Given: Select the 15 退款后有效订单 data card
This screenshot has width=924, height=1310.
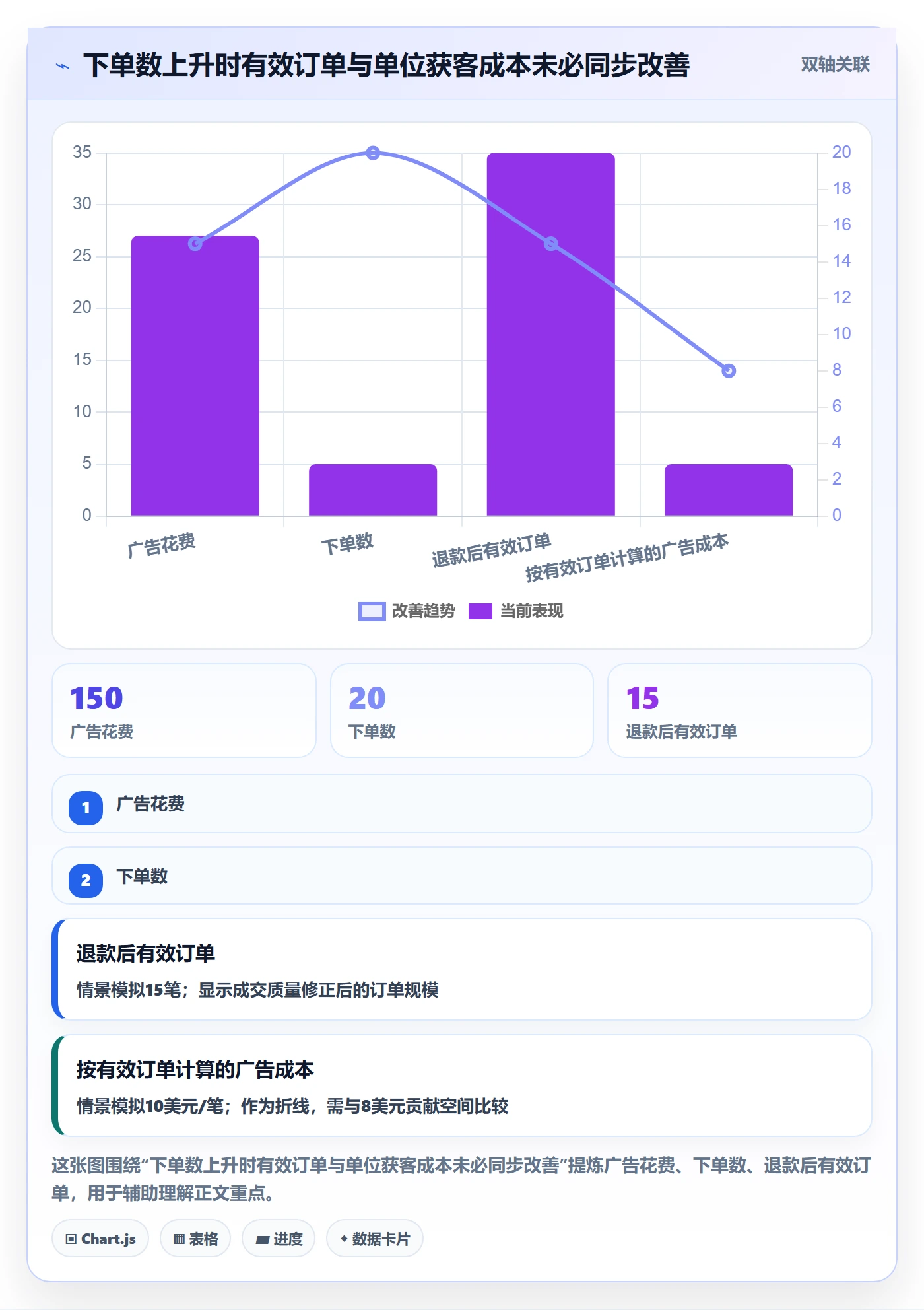Looking at the screenshot, I should click(x=739, y=710).
